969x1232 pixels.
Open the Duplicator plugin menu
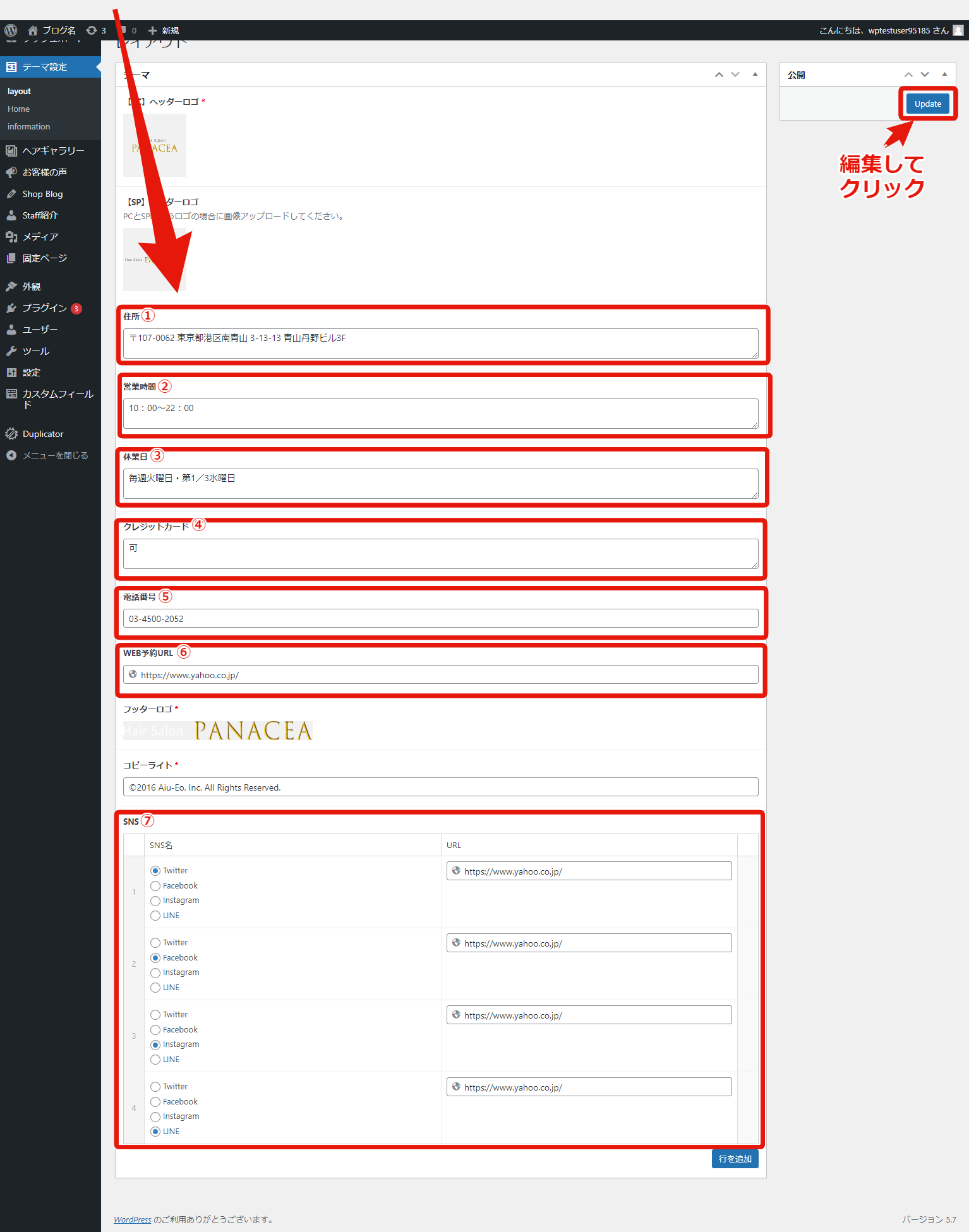(43, 434)
